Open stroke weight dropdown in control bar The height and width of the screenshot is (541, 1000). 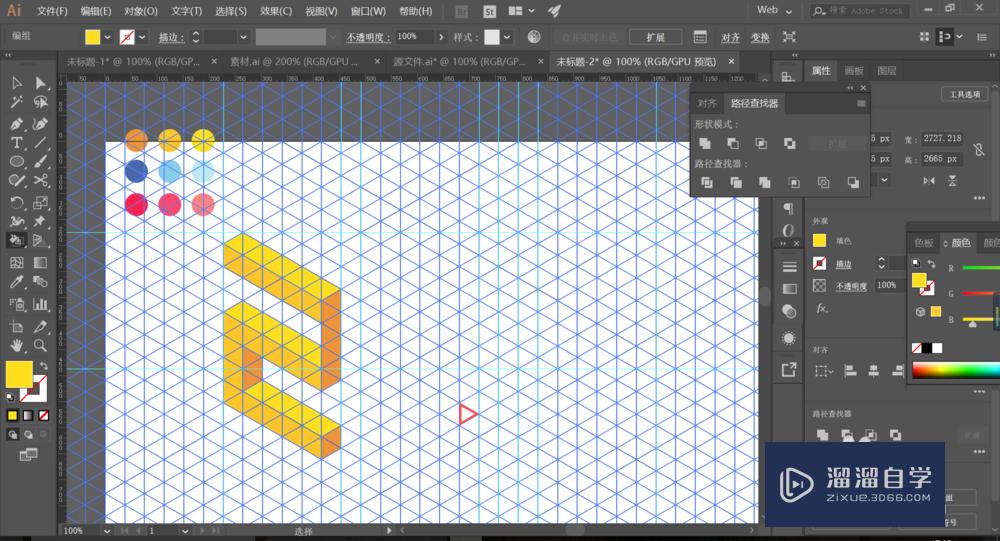[x=243, y=37]
